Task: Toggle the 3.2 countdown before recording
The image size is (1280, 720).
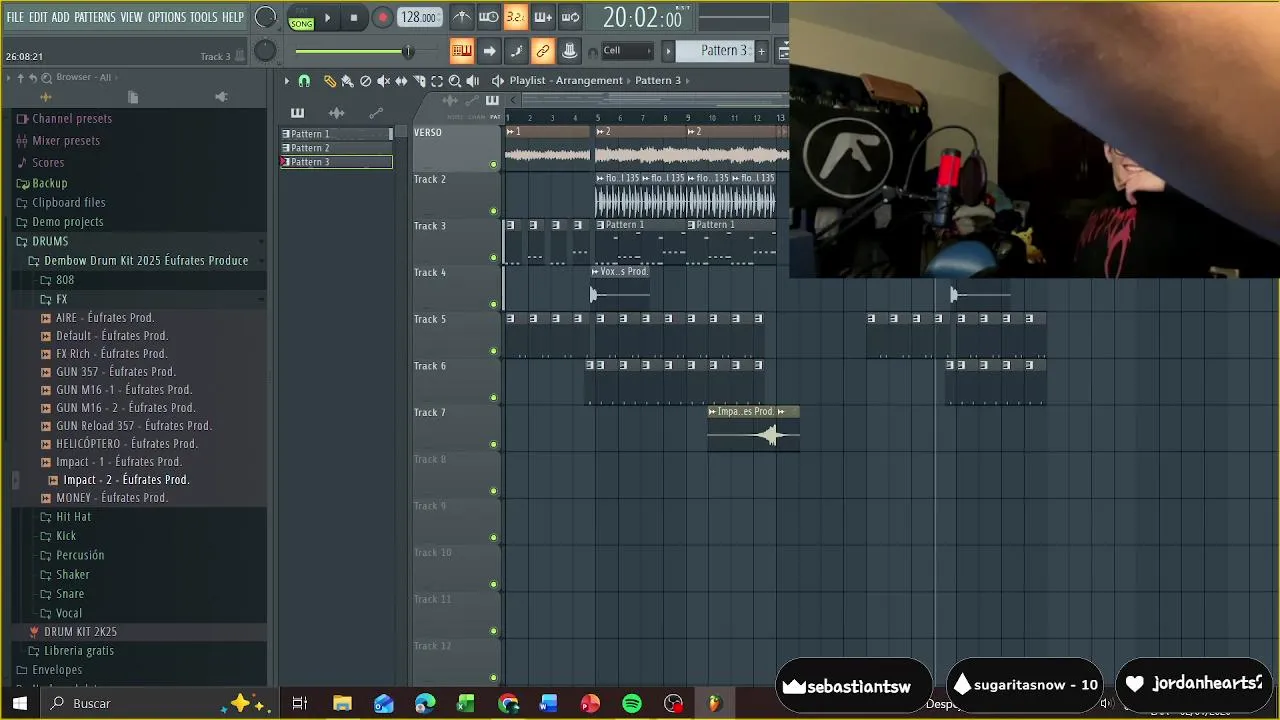Action: point(516,17)
